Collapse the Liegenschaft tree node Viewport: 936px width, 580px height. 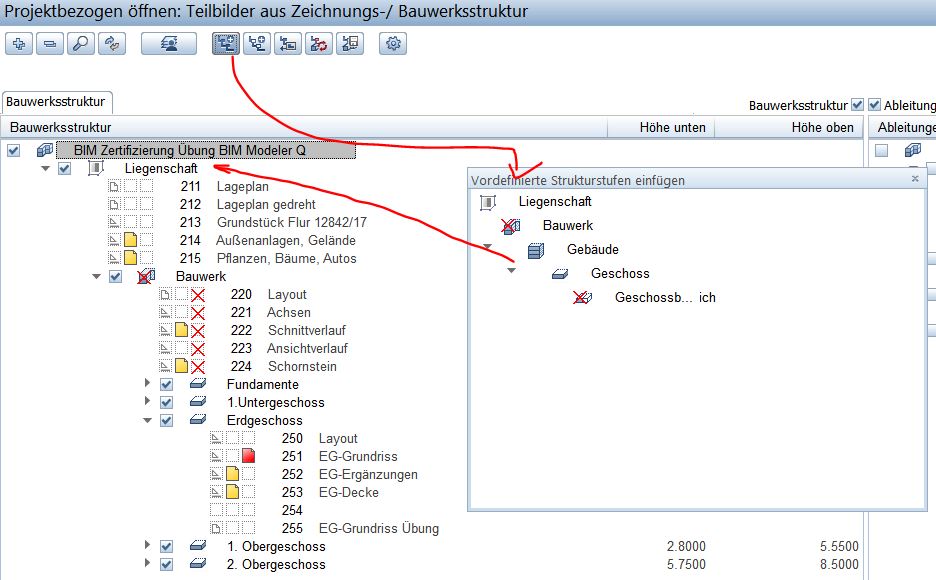click(x=46, y=169)
